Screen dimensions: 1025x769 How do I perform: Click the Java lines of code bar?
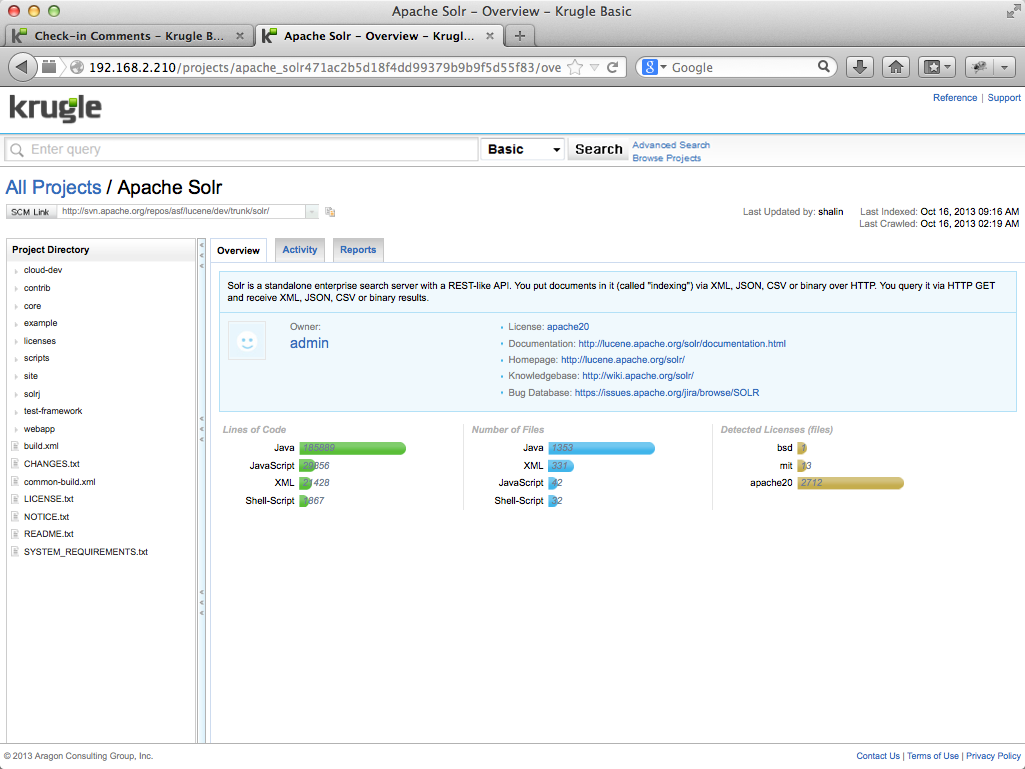[353, 448]
